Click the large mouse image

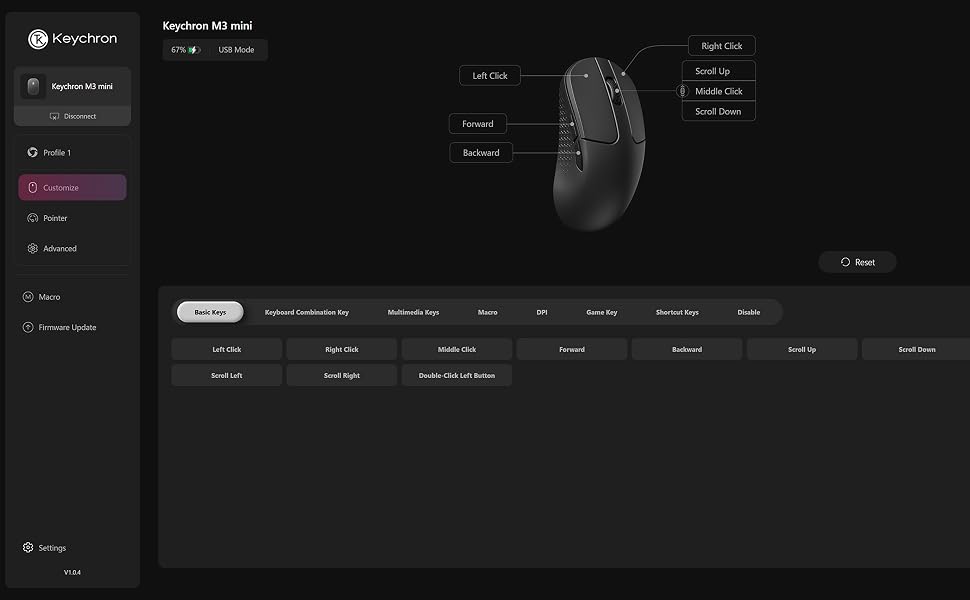pos(599,144)
